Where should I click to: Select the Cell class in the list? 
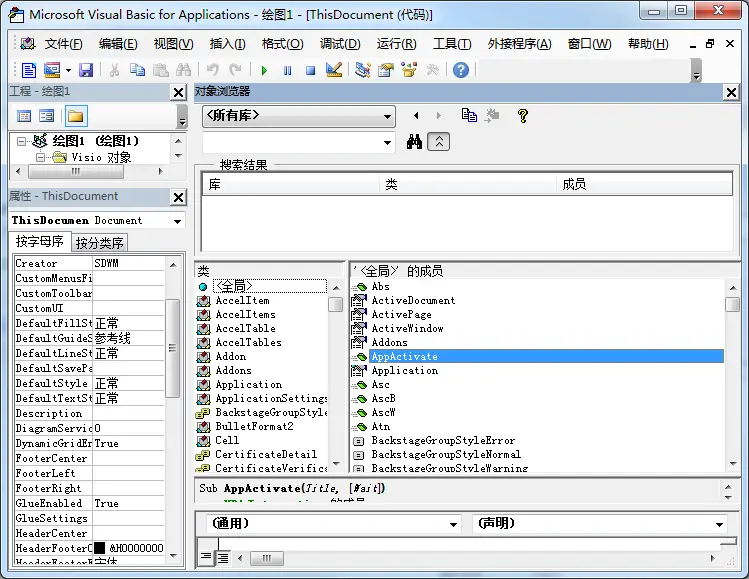click(227, 440)
